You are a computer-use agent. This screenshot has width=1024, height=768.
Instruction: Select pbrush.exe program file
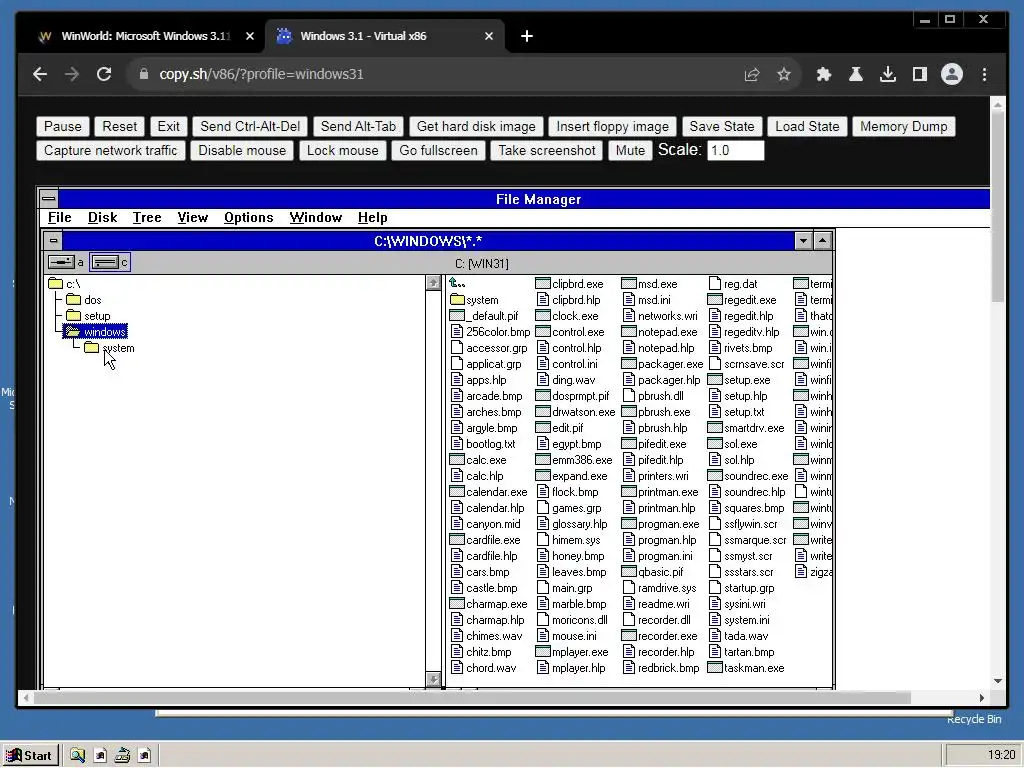(656, 412)
